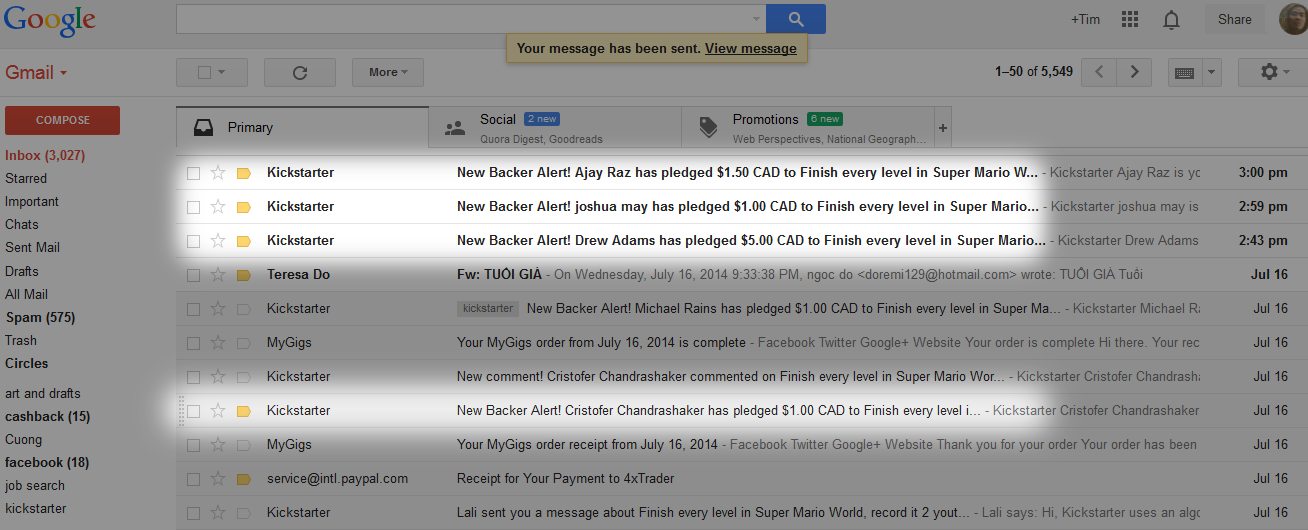Screen dimensions: 1308x530
Task: Star the MyGigs order complete email
Action: (218, 343)
